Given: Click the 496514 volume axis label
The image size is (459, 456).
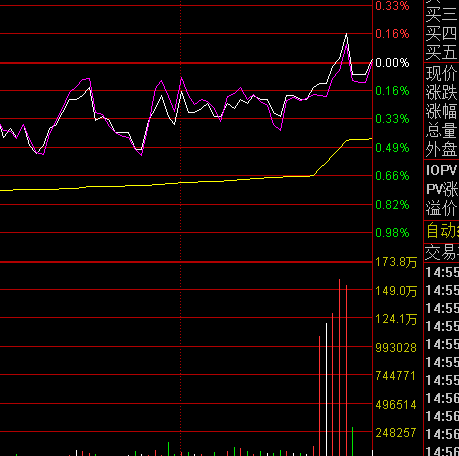Looking at the screenshot, I should [396, 405].
